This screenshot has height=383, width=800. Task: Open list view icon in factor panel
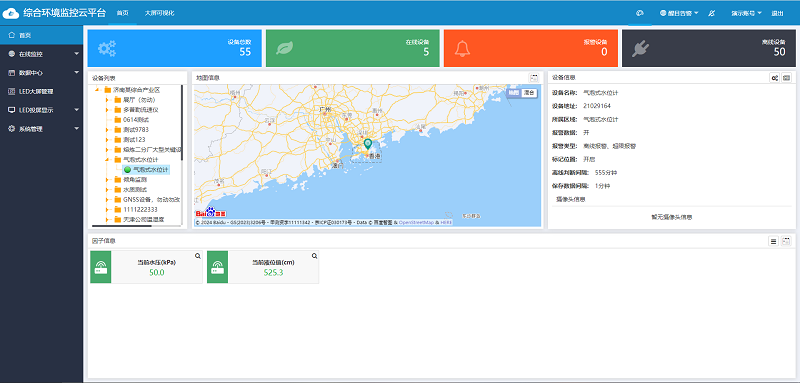(773, 241)
